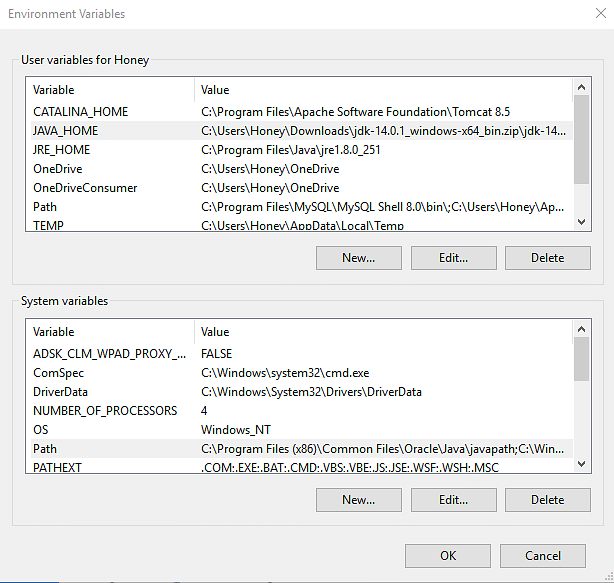Image resolution: width=614 pixels, height=583 pixels.
Task: Click up arrow of user variables scrollbar
Action: 581,87
